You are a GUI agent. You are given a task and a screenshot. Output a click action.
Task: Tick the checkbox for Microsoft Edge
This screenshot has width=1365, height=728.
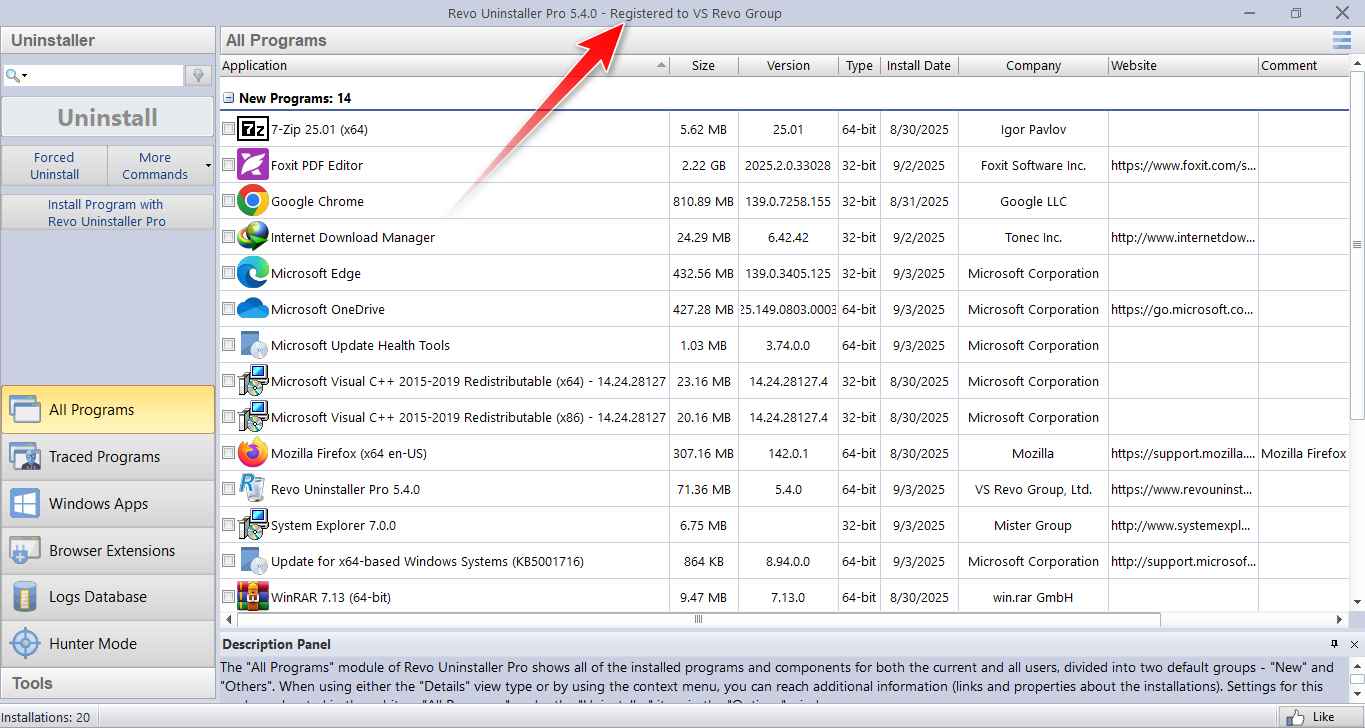[x=229, y=273]
